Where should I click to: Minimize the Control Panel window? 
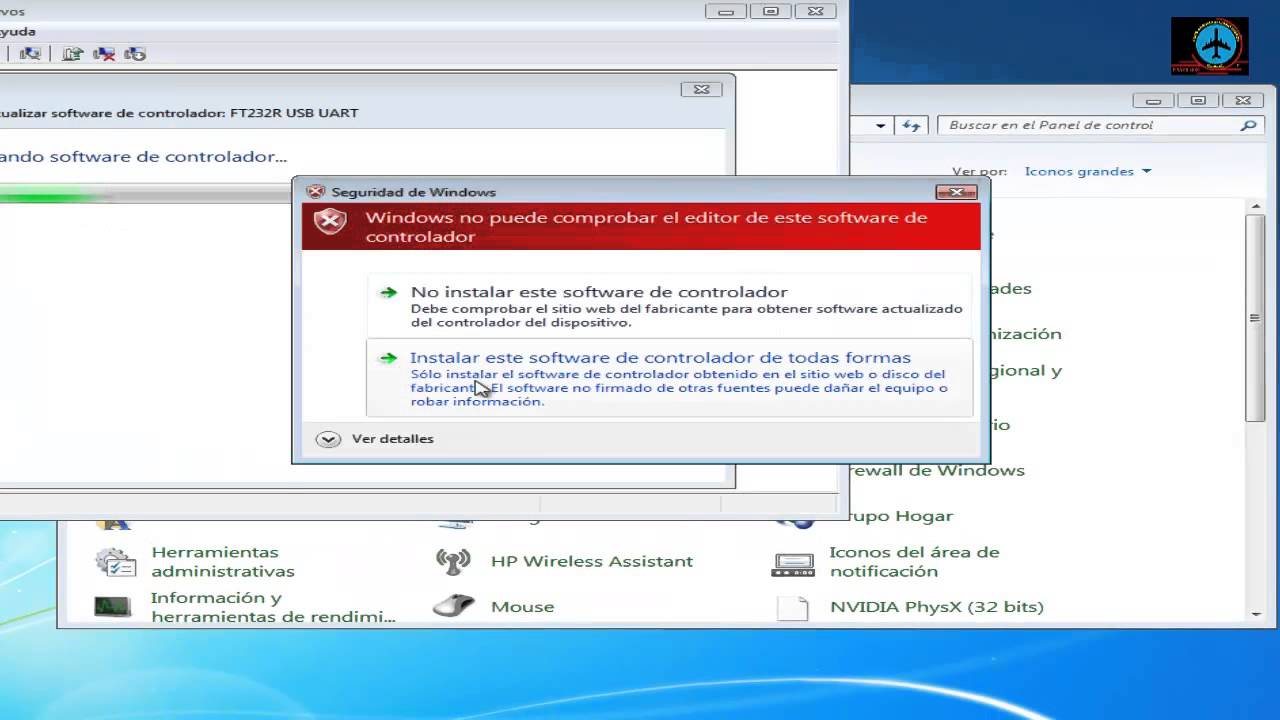point(1154,100)
